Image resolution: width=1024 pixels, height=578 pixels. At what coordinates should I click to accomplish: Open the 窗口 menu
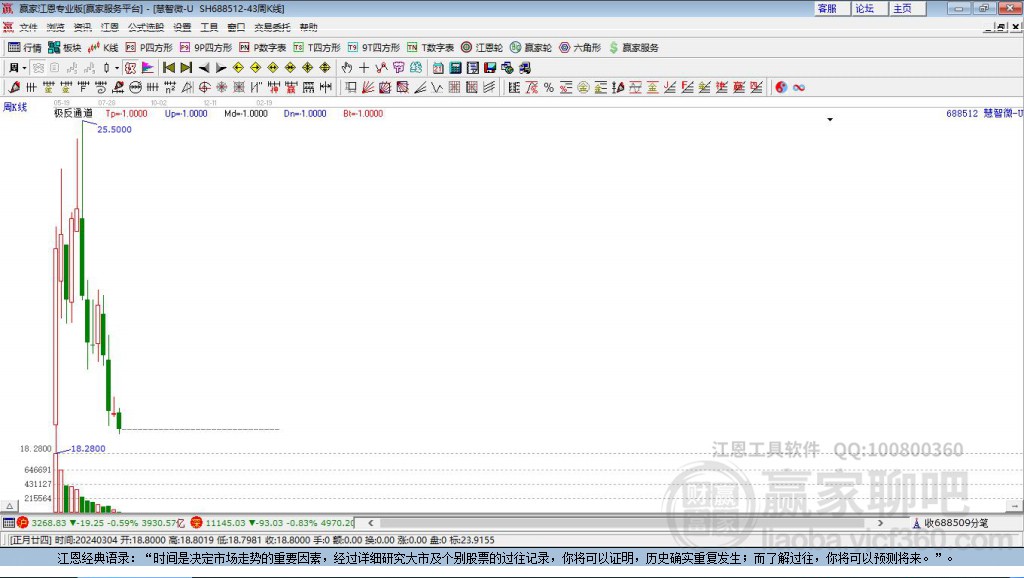[x=236, y=27]
